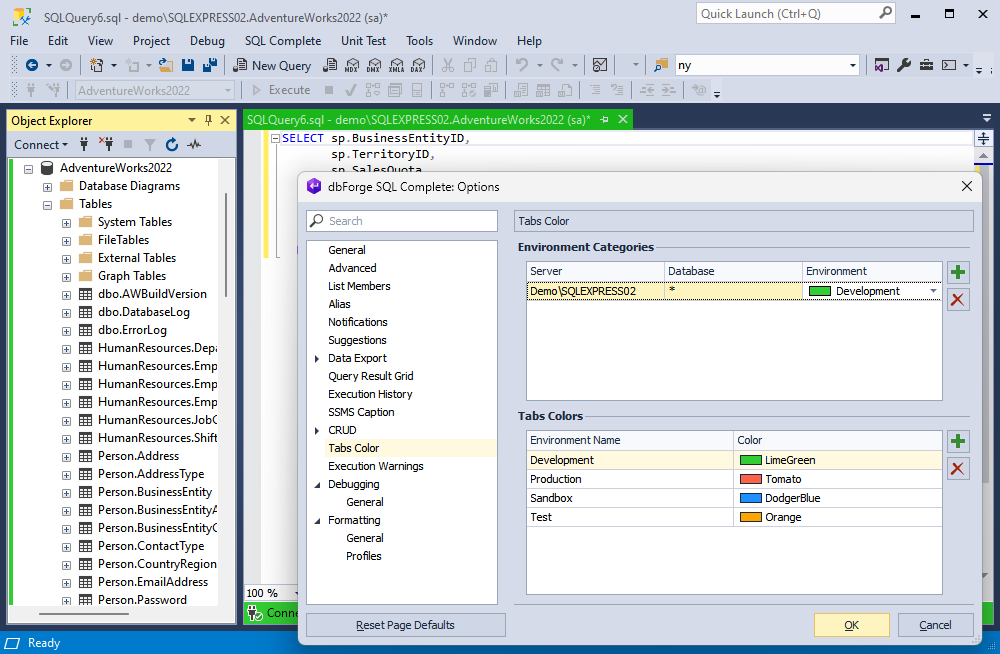The width and height of the screenshot is (1000, 654).
Task: Delete the selected environment category
Action: tap(958, 299)
